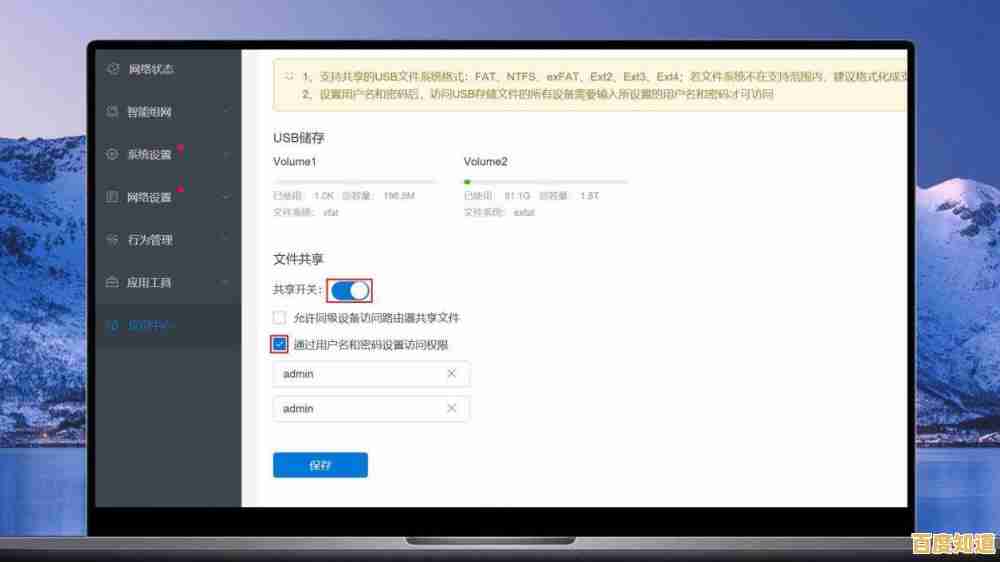1000x562 pixels.
Task: Expand the 系统设置 chevron
Action: click(226, 154)
